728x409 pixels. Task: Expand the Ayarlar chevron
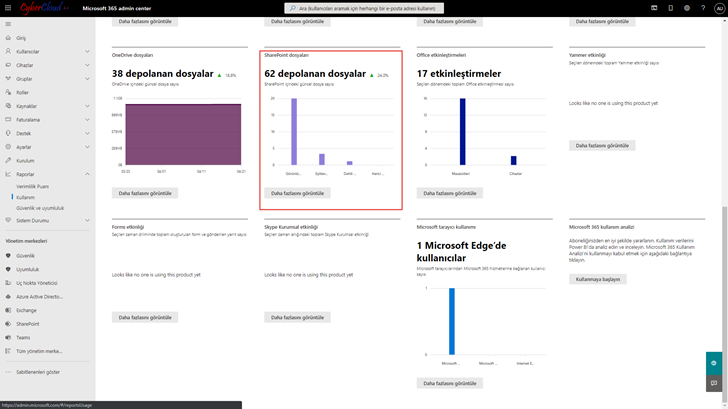pyautogui.click(x=87, y=147)
